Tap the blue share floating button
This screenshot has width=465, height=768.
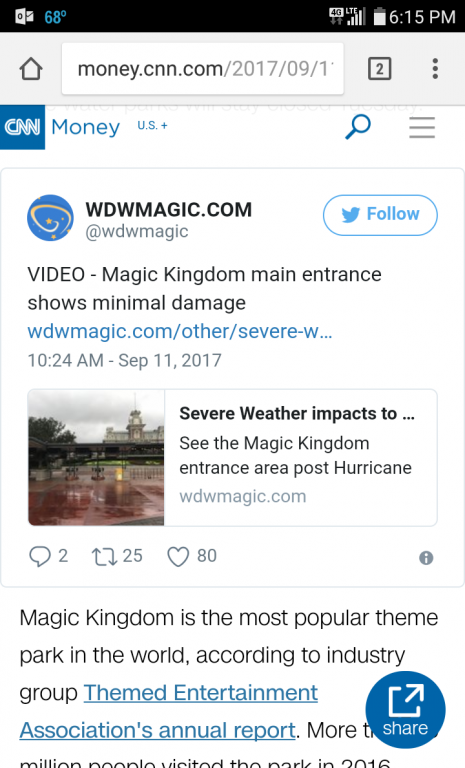click(405, 710)
